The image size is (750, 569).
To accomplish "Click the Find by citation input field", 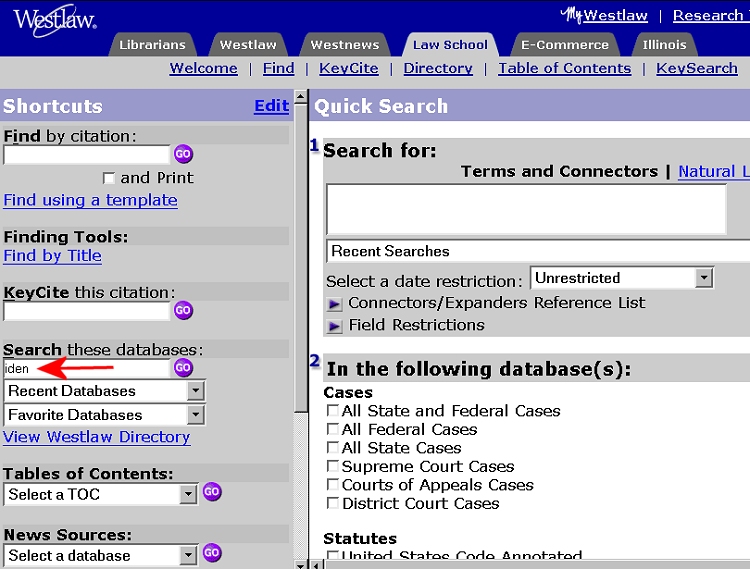I will point(87,155).
